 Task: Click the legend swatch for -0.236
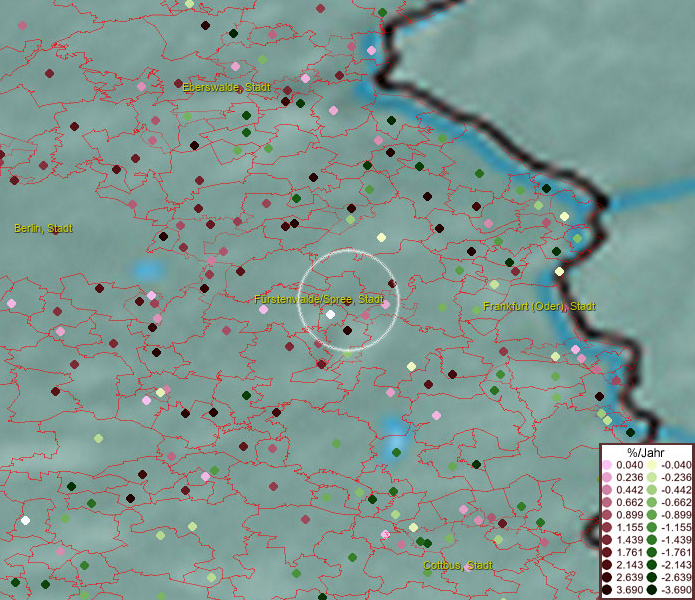click(x=652, y=477)
